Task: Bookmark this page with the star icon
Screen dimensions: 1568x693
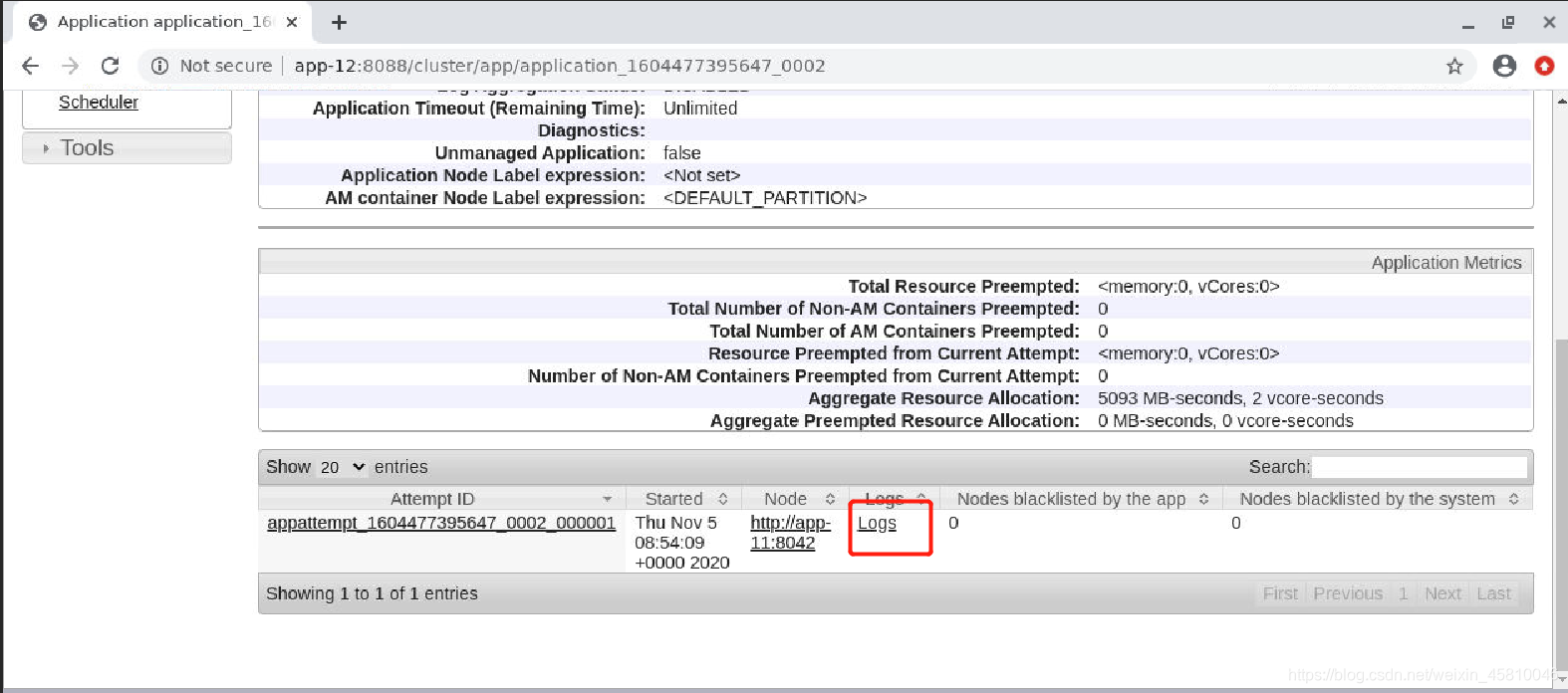Action: tap(1454, 66)
